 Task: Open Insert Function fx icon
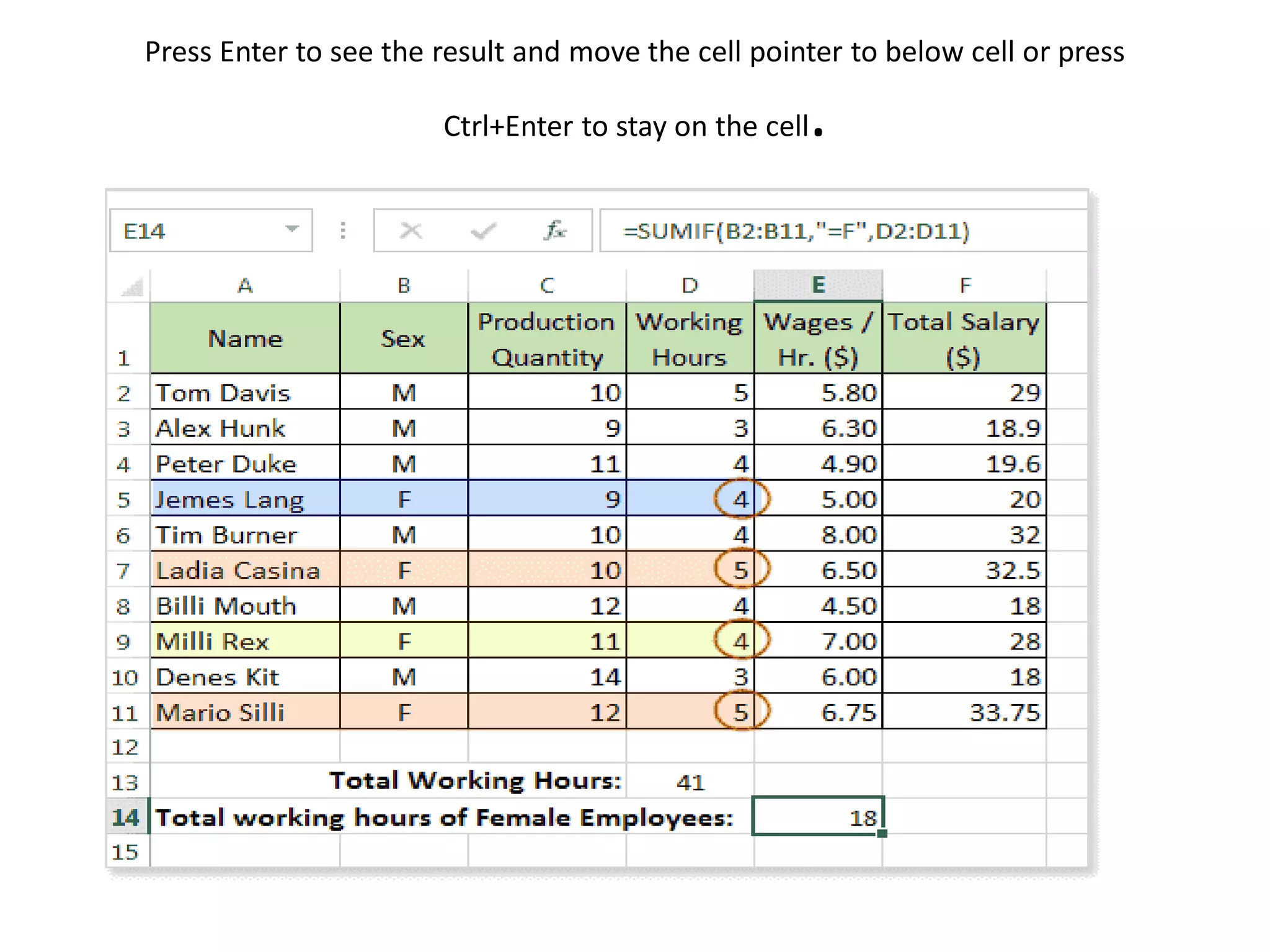(554, 231)
